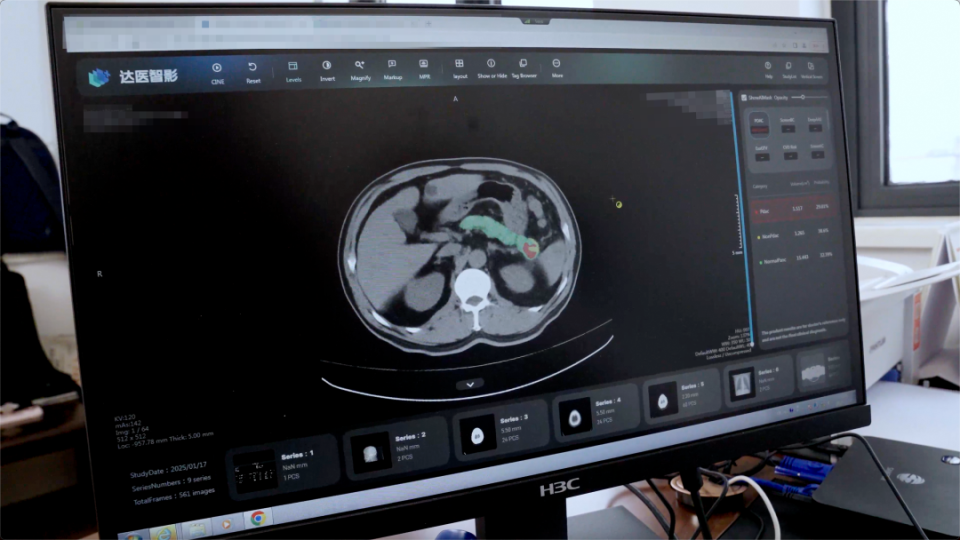Click the Category column header

point(760,186)
